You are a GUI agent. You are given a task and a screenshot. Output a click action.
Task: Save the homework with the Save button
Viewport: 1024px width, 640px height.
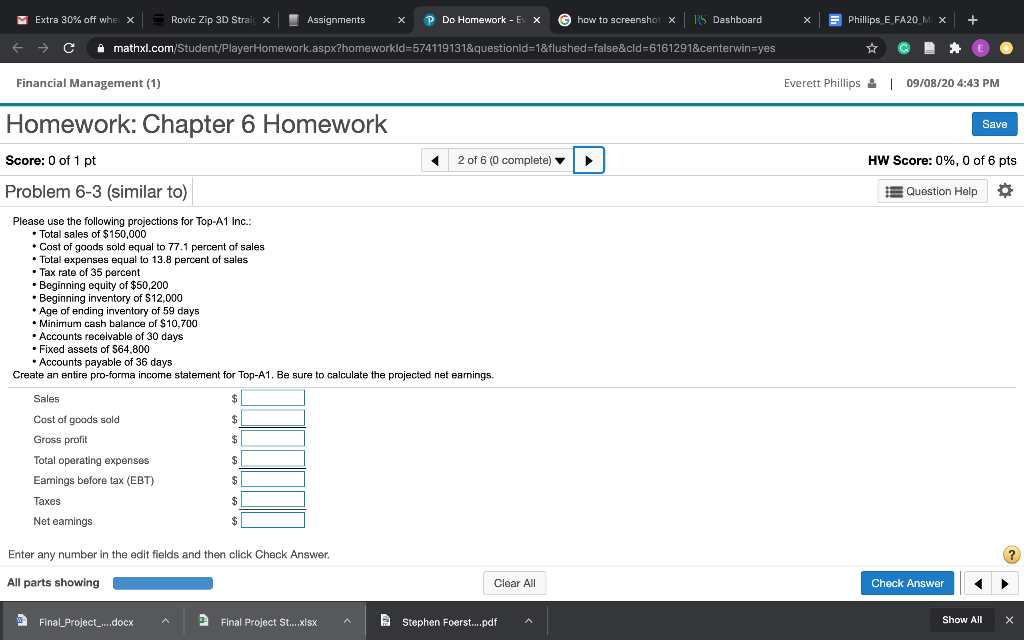994,123
